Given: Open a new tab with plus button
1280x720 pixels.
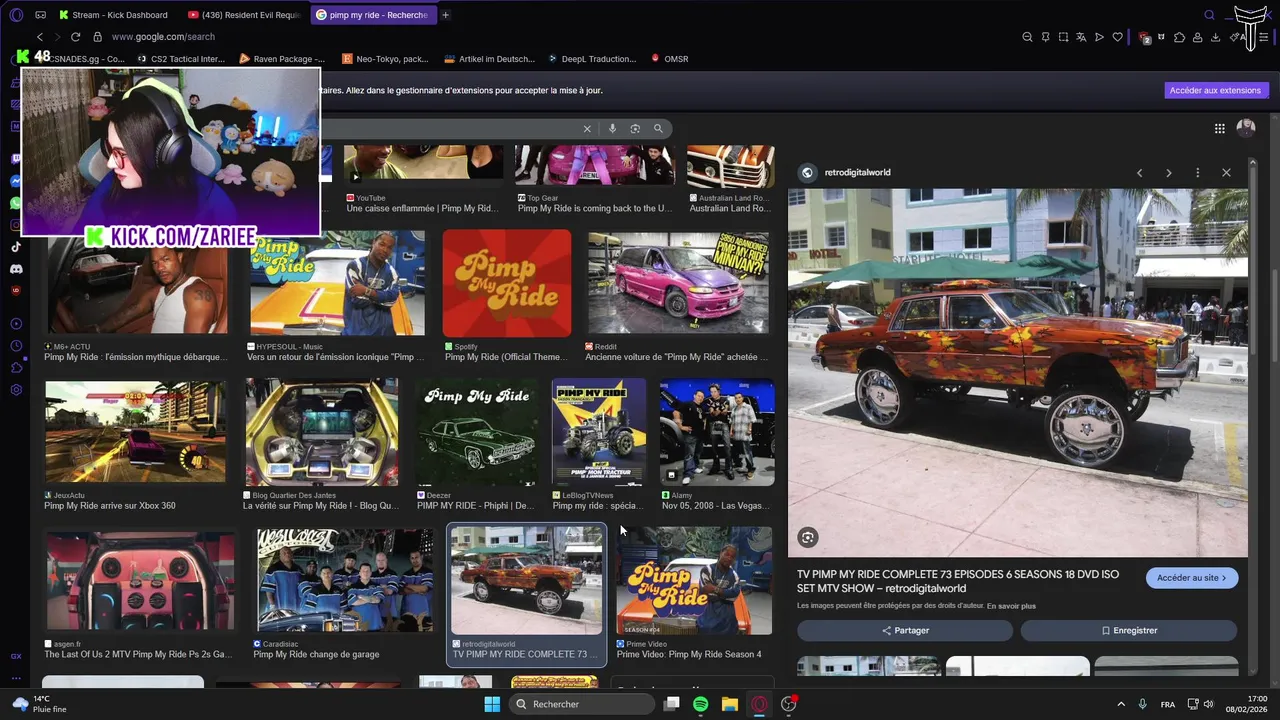Looking at the screenshot, I should 446,15.
